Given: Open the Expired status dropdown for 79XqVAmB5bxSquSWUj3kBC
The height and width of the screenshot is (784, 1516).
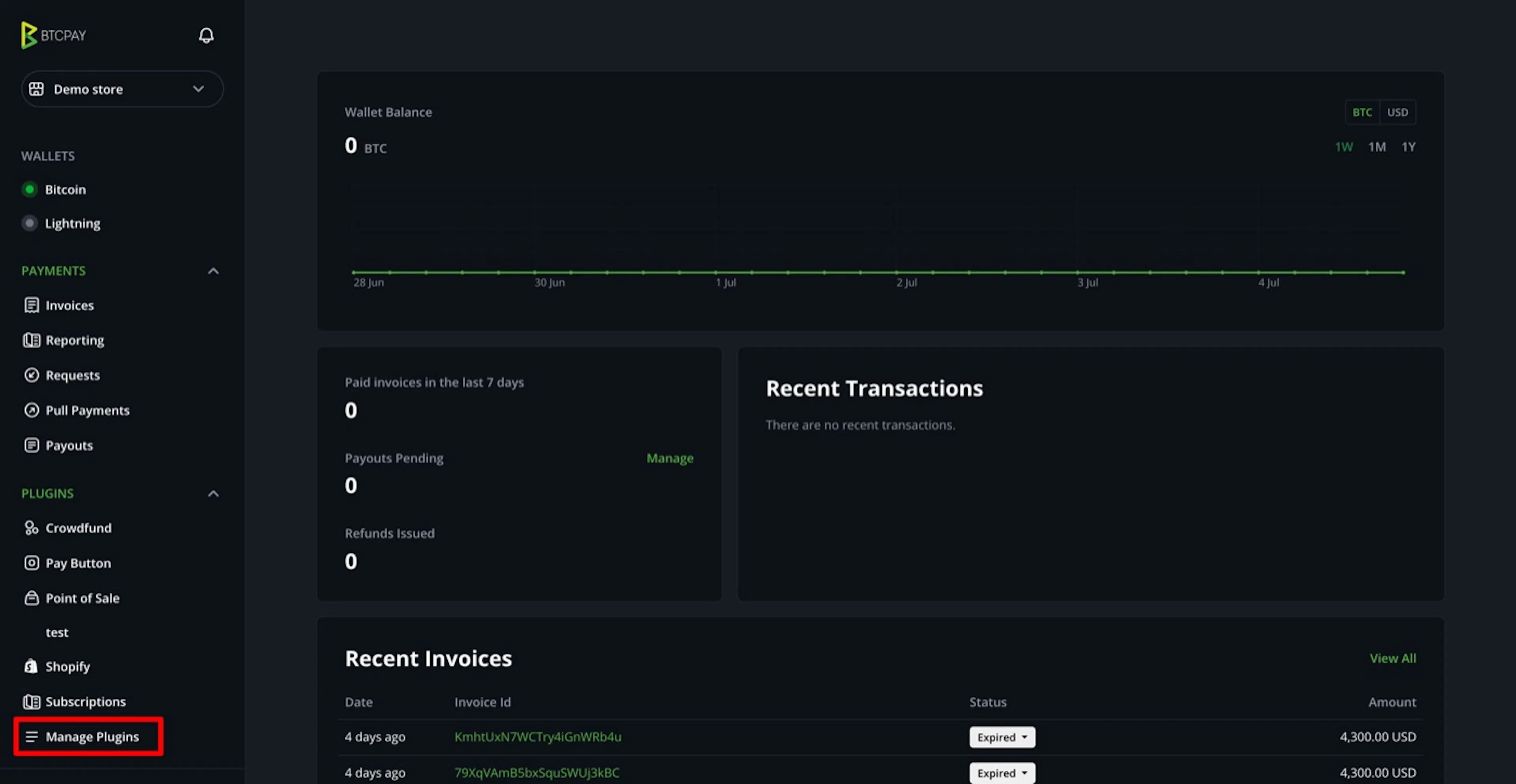Looking at the screenshot, I should click(x=1002, y=773).
